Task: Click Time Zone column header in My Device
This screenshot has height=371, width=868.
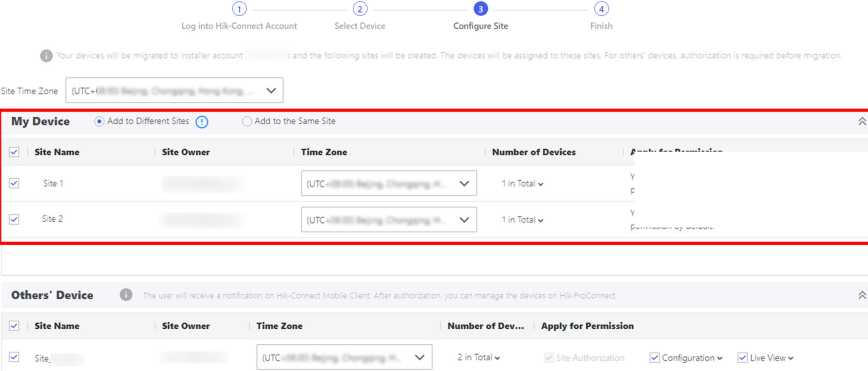Action: pos(324,152)
